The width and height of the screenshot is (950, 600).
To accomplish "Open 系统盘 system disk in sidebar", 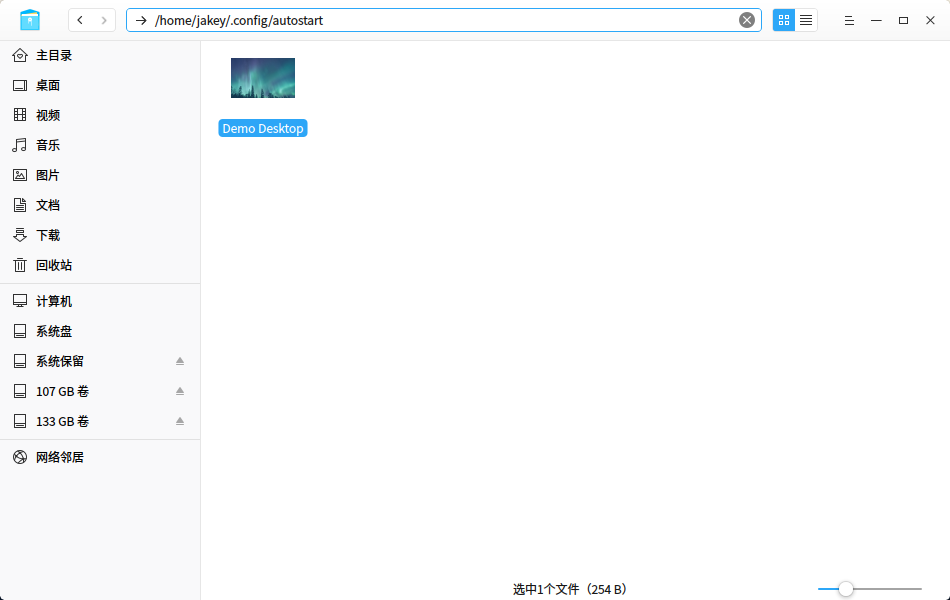I will coord(100,332).
